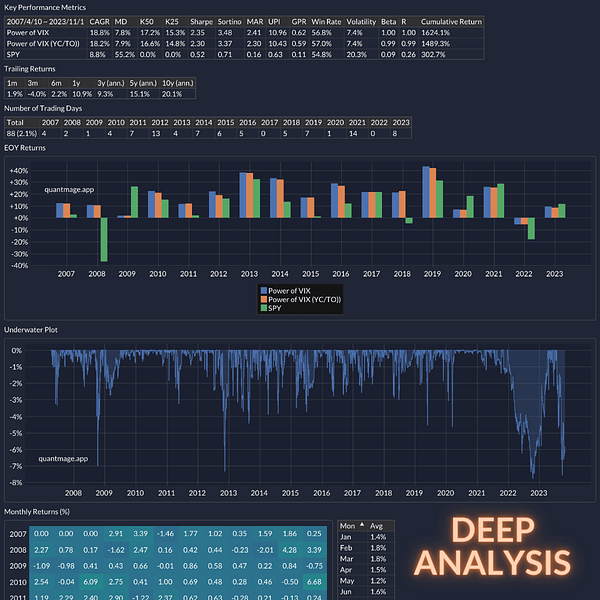Click the Avg column header in monthly averages
Image resolution: width=600 pixels, height=600 pixels.
(376, 526)
